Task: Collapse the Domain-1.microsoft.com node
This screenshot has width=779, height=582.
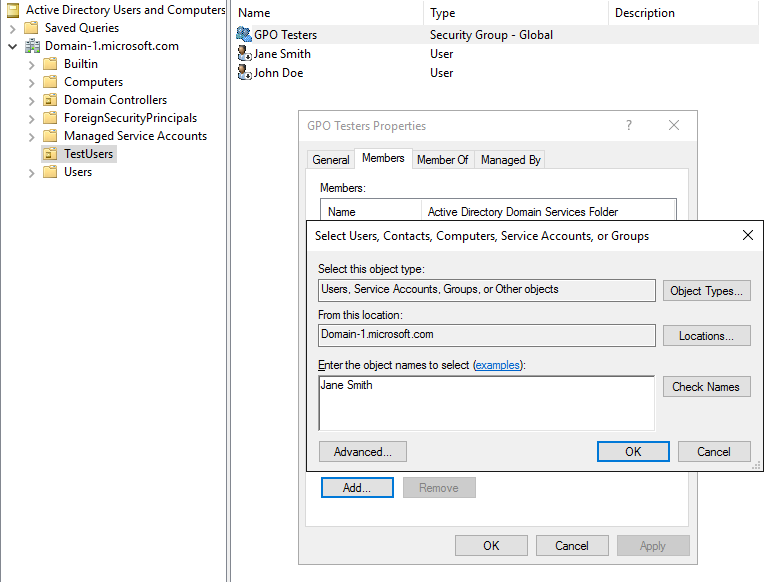Action: (x=12, y=47)
